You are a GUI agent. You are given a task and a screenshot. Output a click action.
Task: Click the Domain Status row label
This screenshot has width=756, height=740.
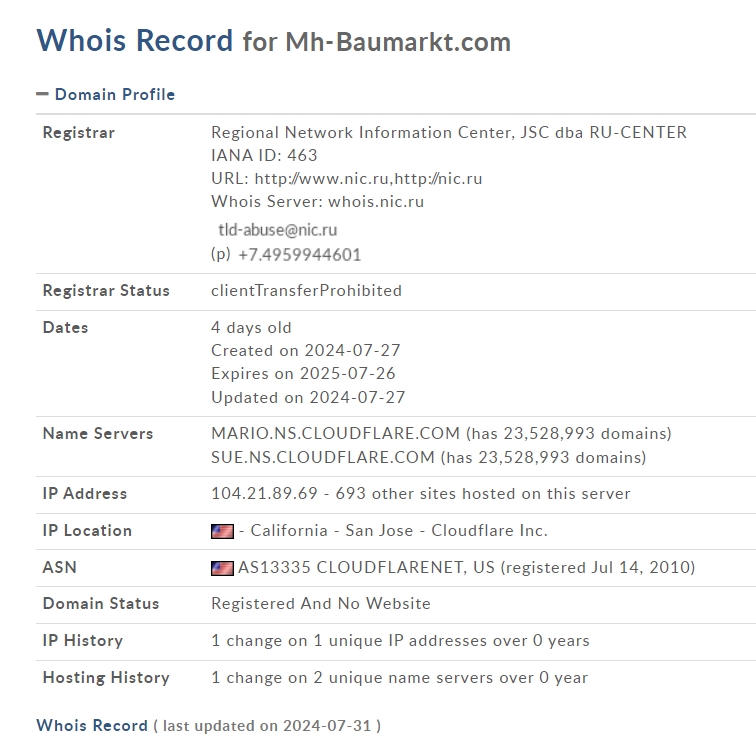pyautogui.click(x=101, y=604)
